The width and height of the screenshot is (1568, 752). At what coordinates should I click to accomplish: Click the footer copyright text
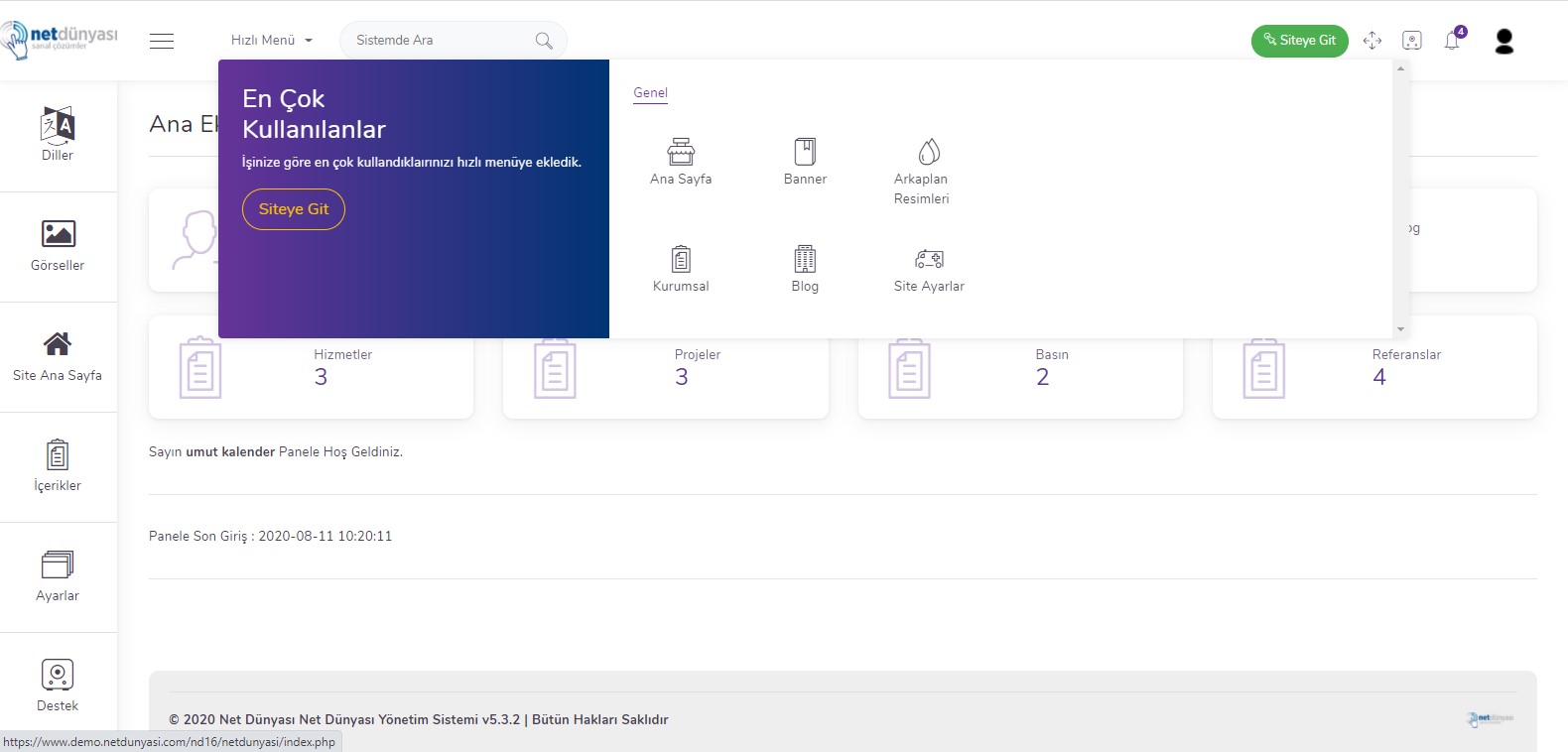tap(419, 719)
